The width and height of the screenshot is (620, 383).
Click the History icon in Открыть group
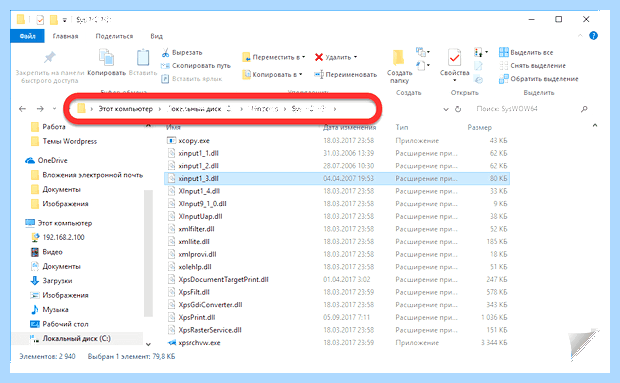point(478,79)
